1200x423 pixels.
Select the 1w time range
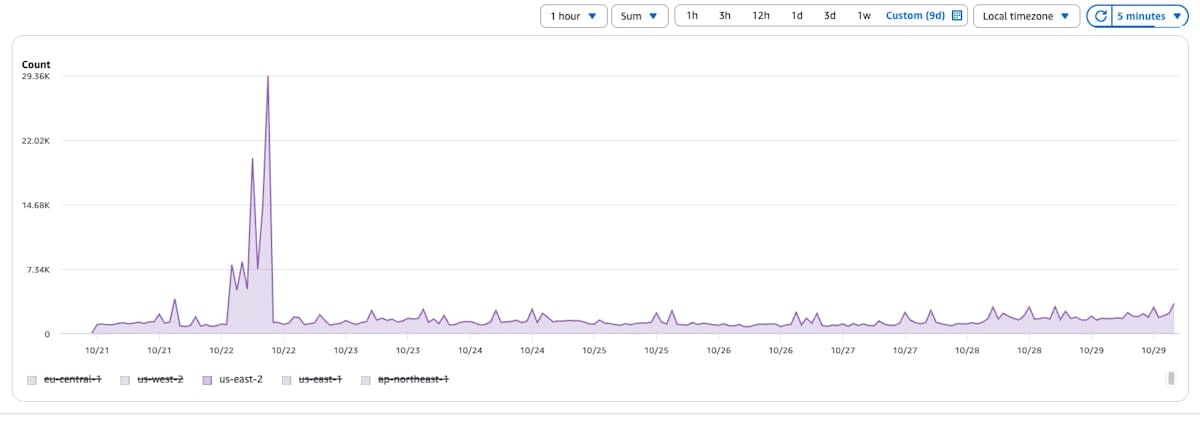click(x=864, y=16)
